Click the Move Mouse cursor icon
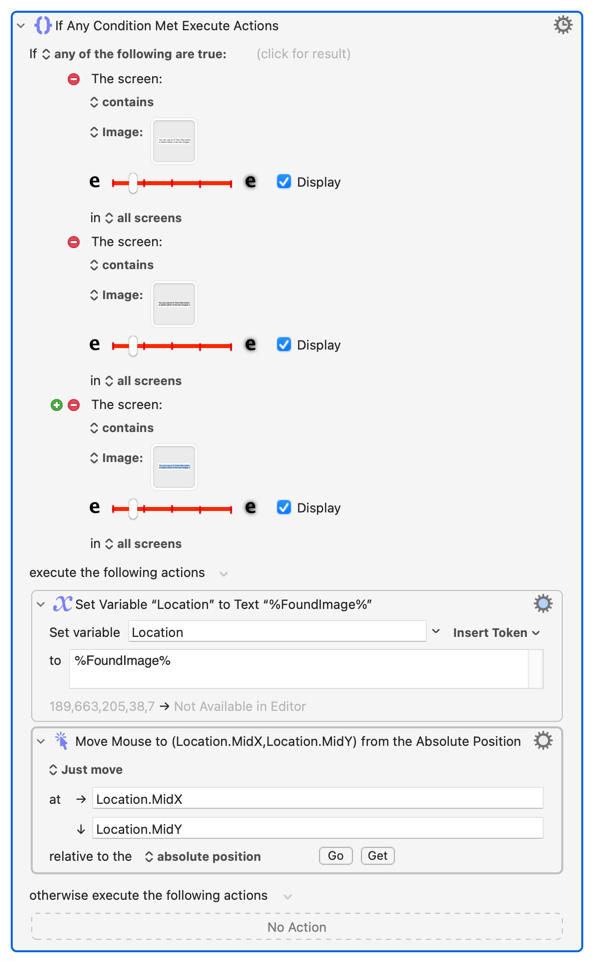594x966 pixels. click(x=62, y=741)
